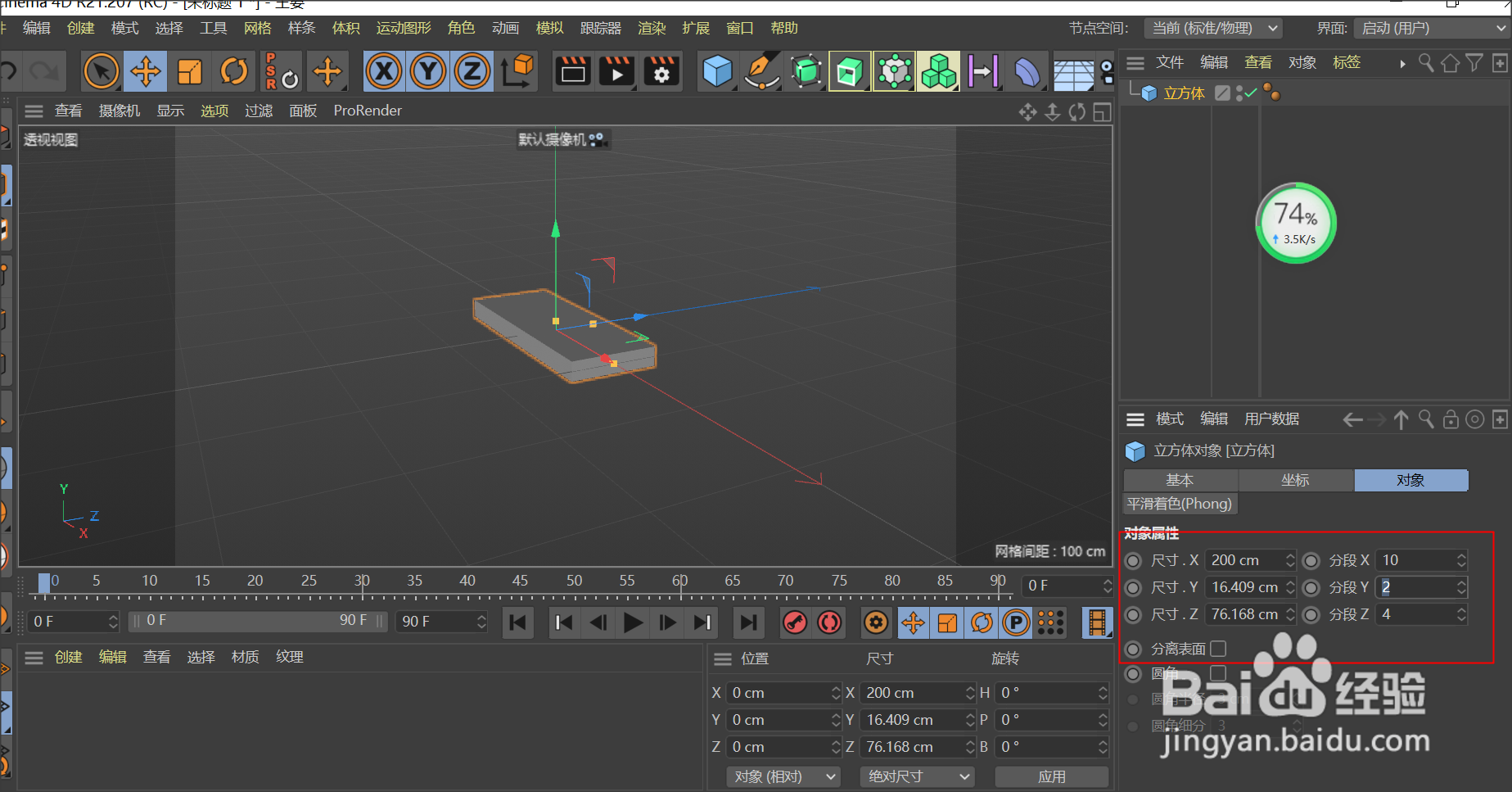
Task: Toggle keyframe dot for 尺寸 . X
Action: click(1133, 561)
